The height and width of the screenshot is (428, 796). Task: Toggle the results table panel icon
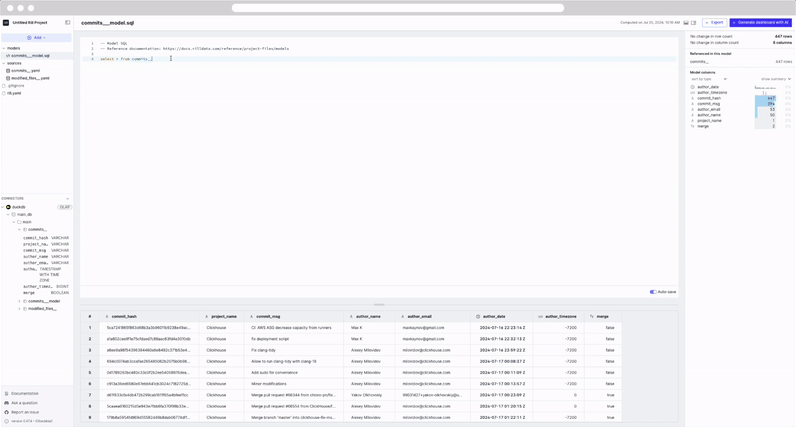tap(686, 22)
